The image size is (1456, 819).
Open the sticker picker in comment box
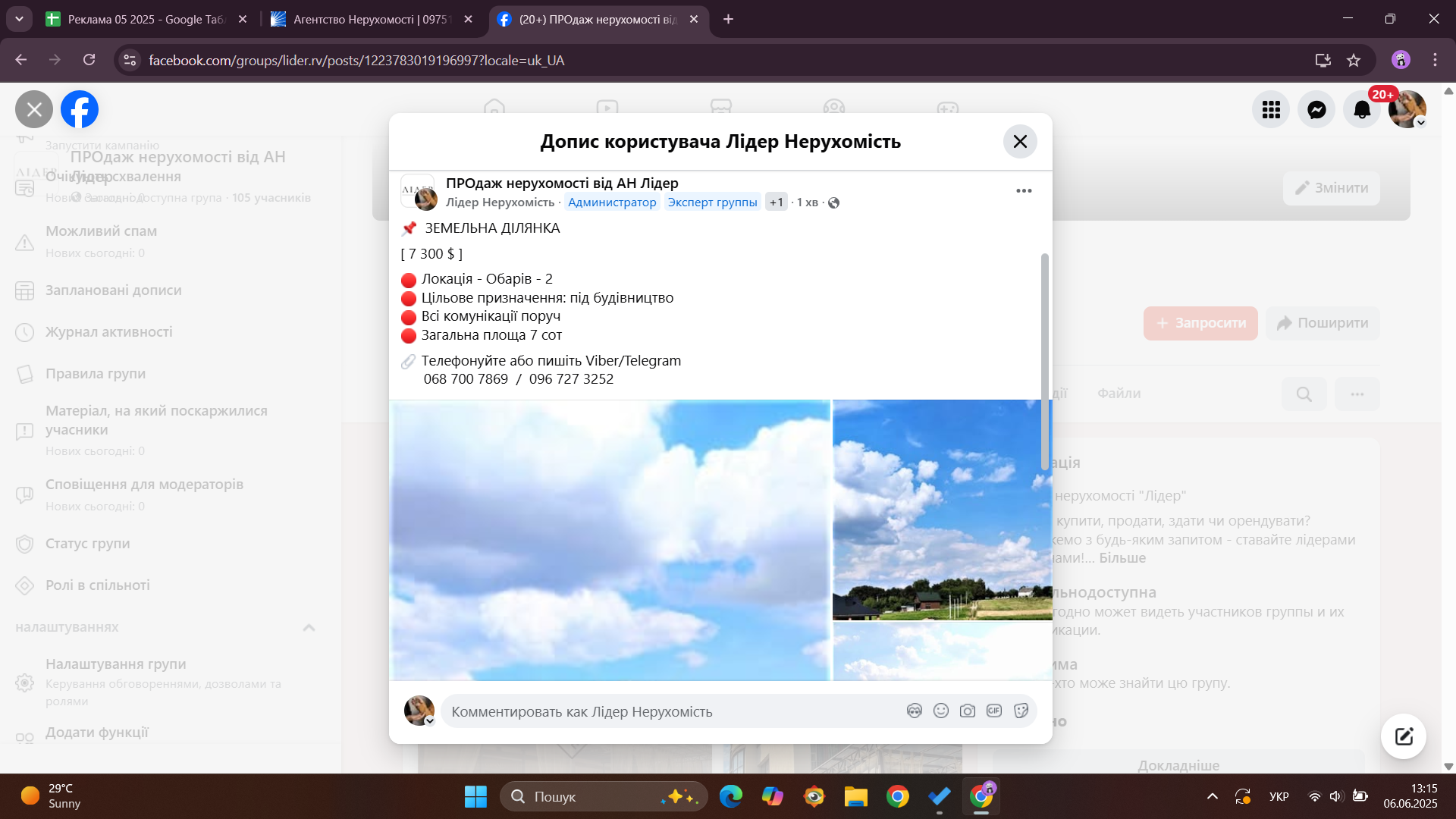coord(1021,711)
